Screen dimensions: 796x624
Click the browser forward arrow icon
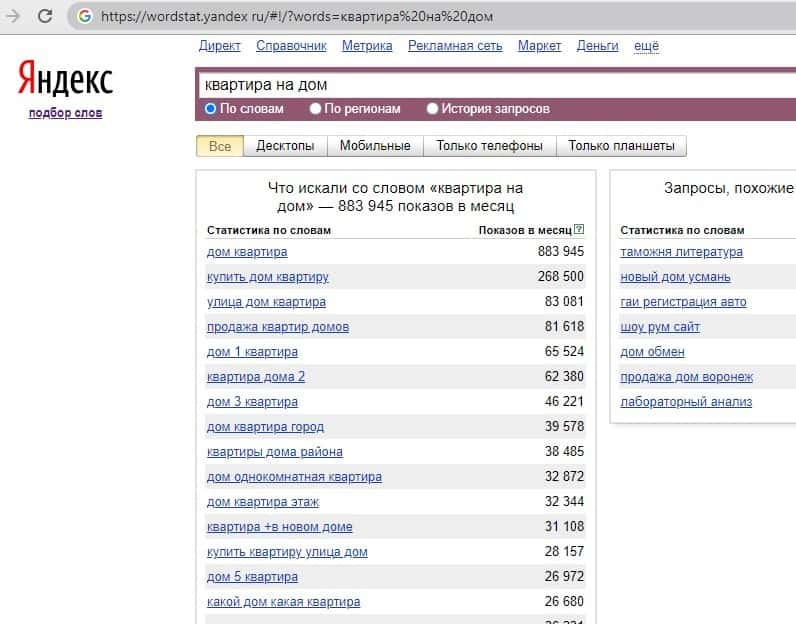(x=13, y=16)
